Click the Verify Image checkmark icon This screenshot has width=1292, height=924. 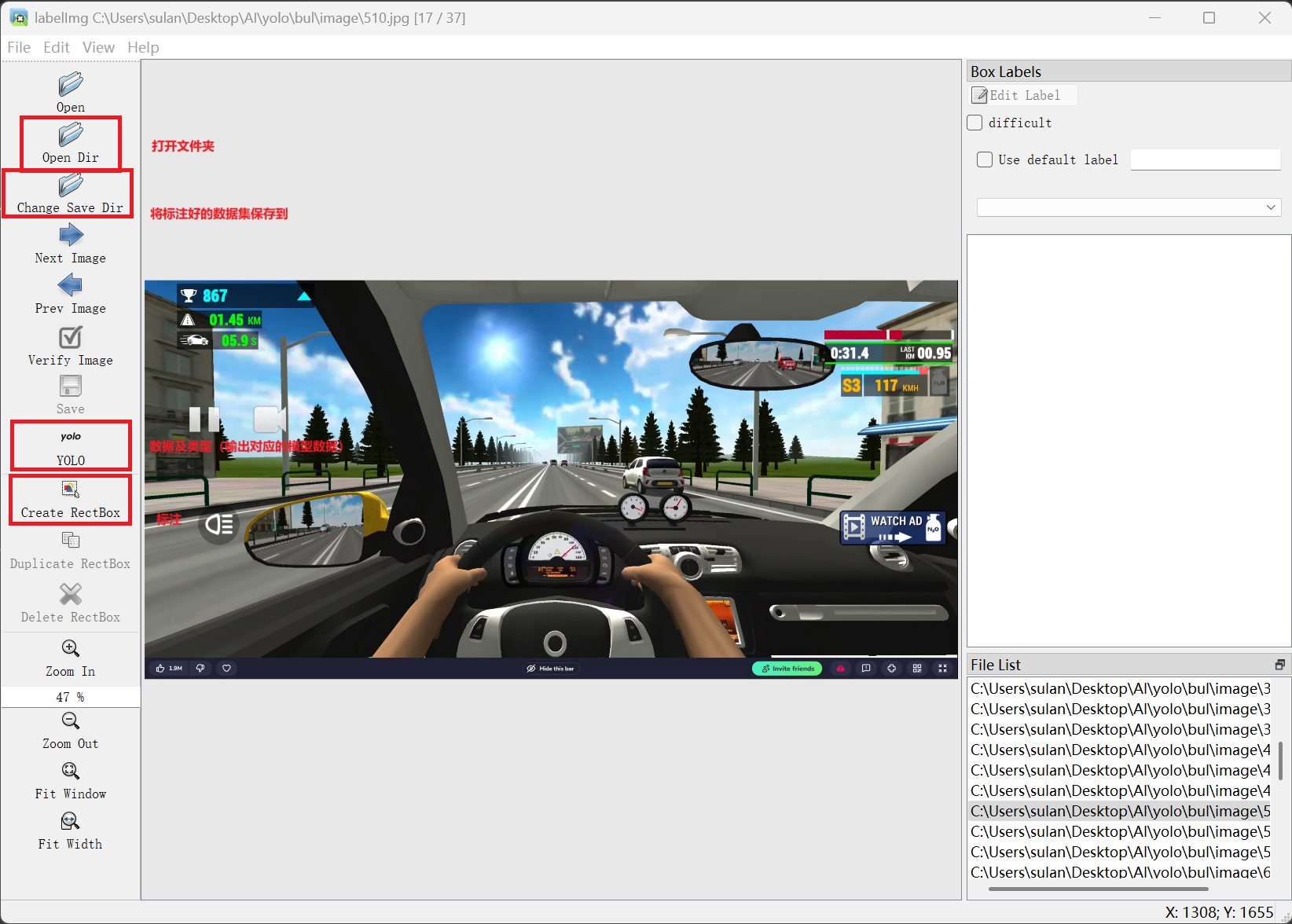pyautogui.click(x=70, y=337)
